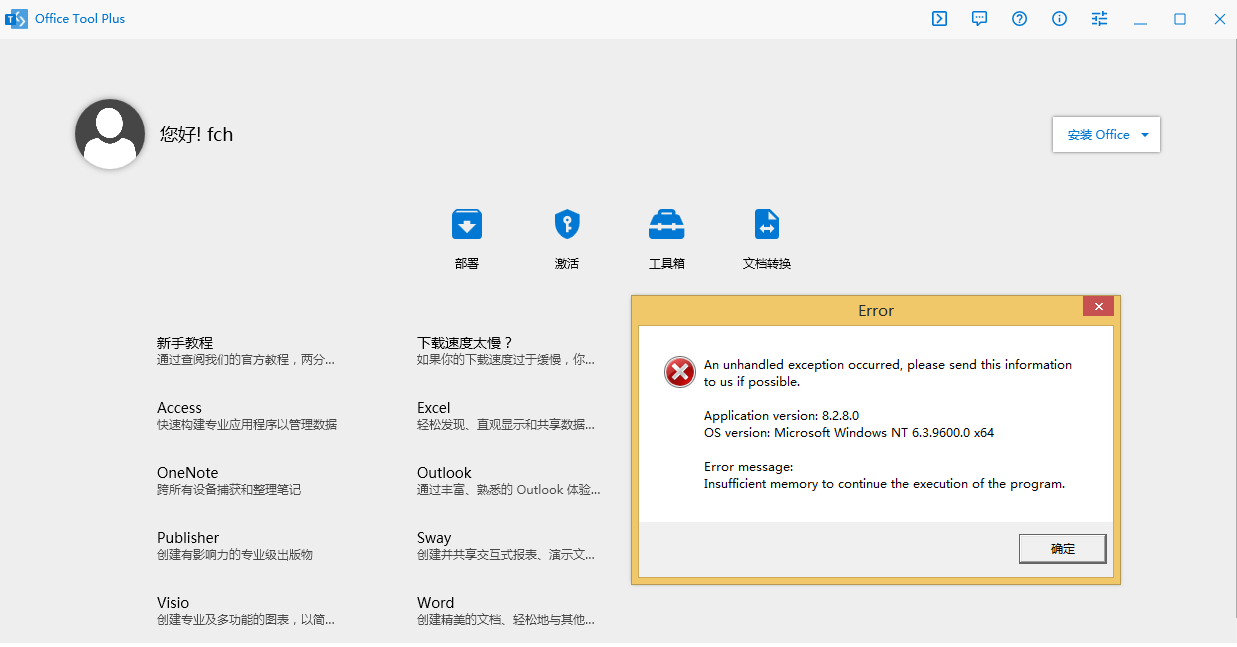Screen dimensions: 1237x647
Task: Open the 文档转换 (Document Conversion) tool
Action: (x=766, y=237)
